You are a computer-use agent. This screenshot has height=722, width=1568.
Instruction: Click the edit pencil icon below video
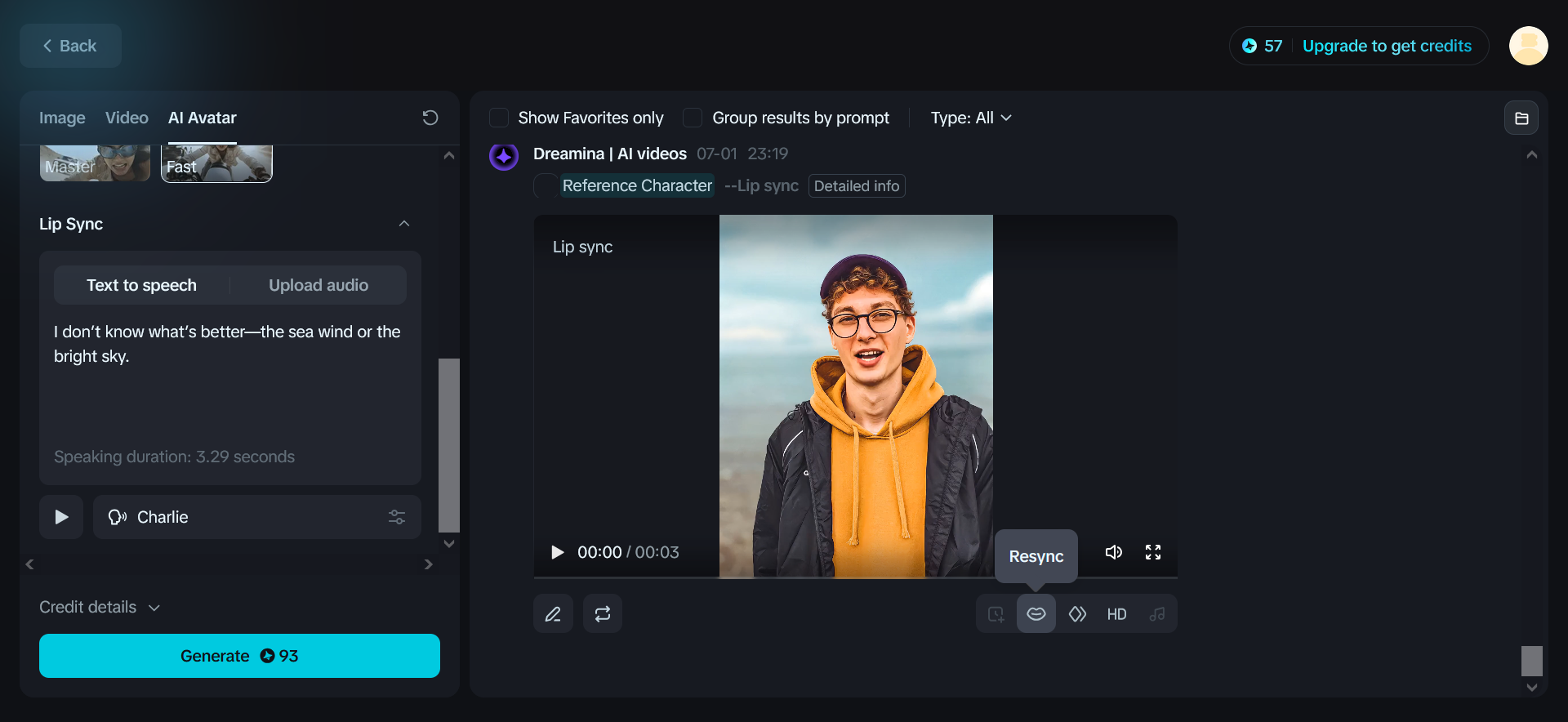553,613
